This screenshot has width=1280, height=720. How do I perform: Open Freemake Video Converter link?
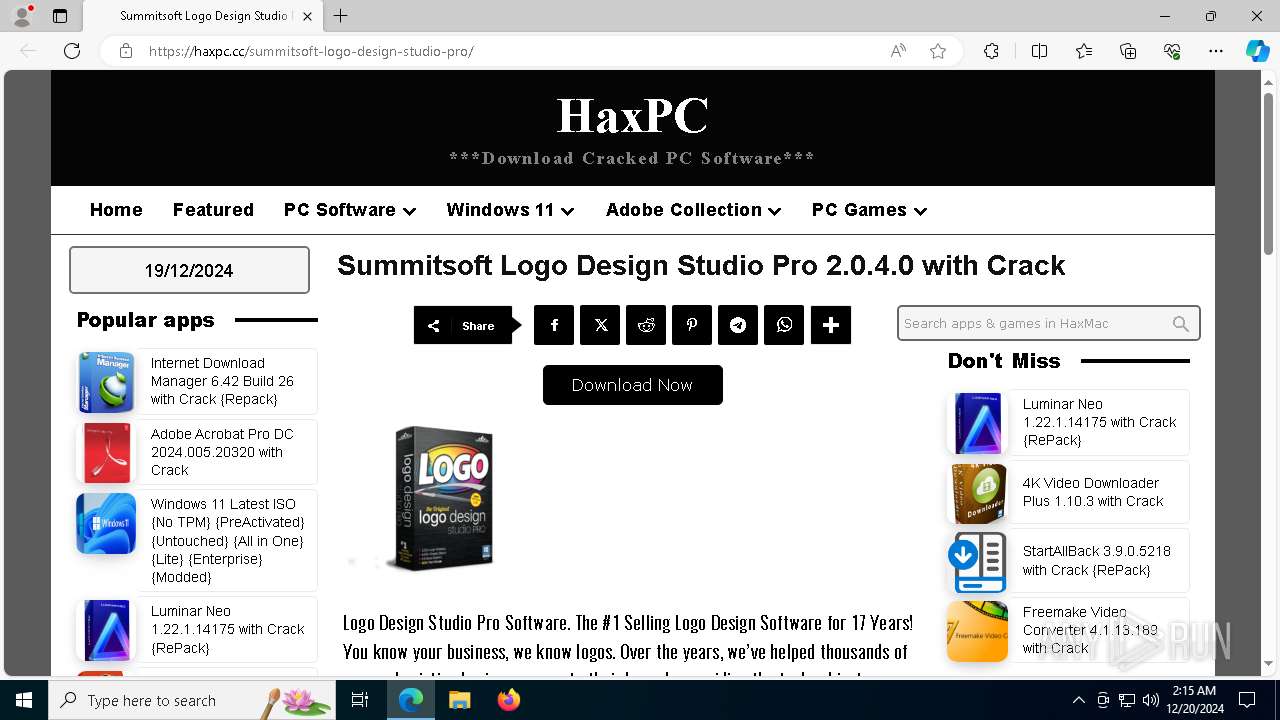coord(1090,630)
